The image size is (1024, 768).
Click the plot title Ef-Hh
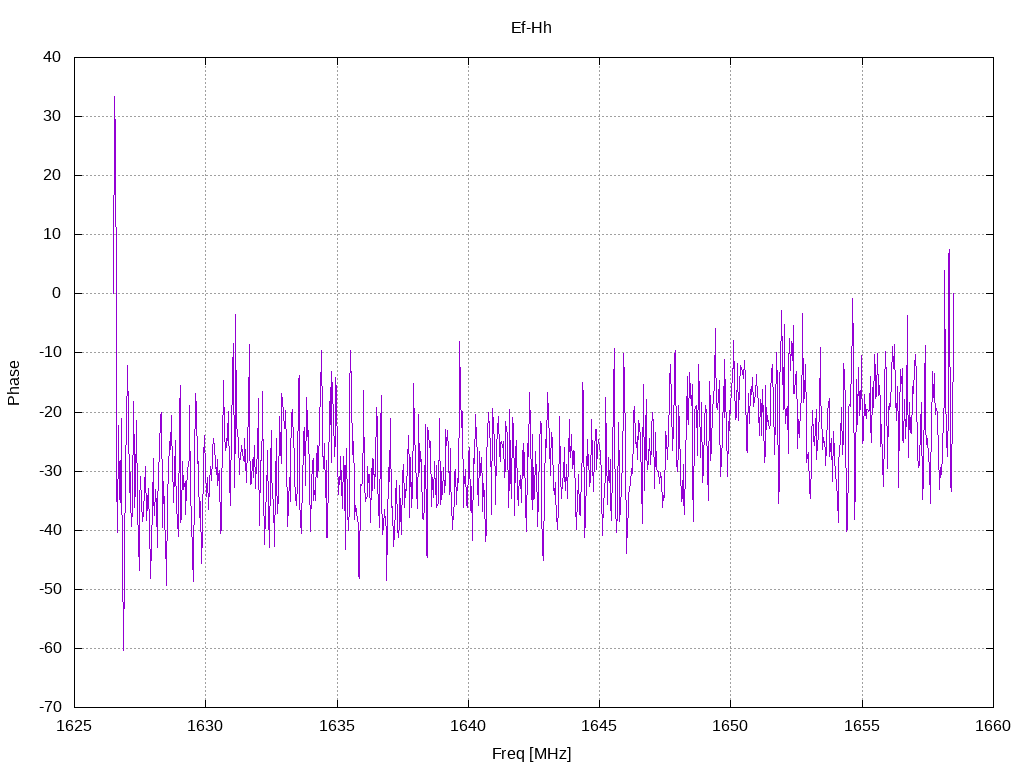point(531,27)
